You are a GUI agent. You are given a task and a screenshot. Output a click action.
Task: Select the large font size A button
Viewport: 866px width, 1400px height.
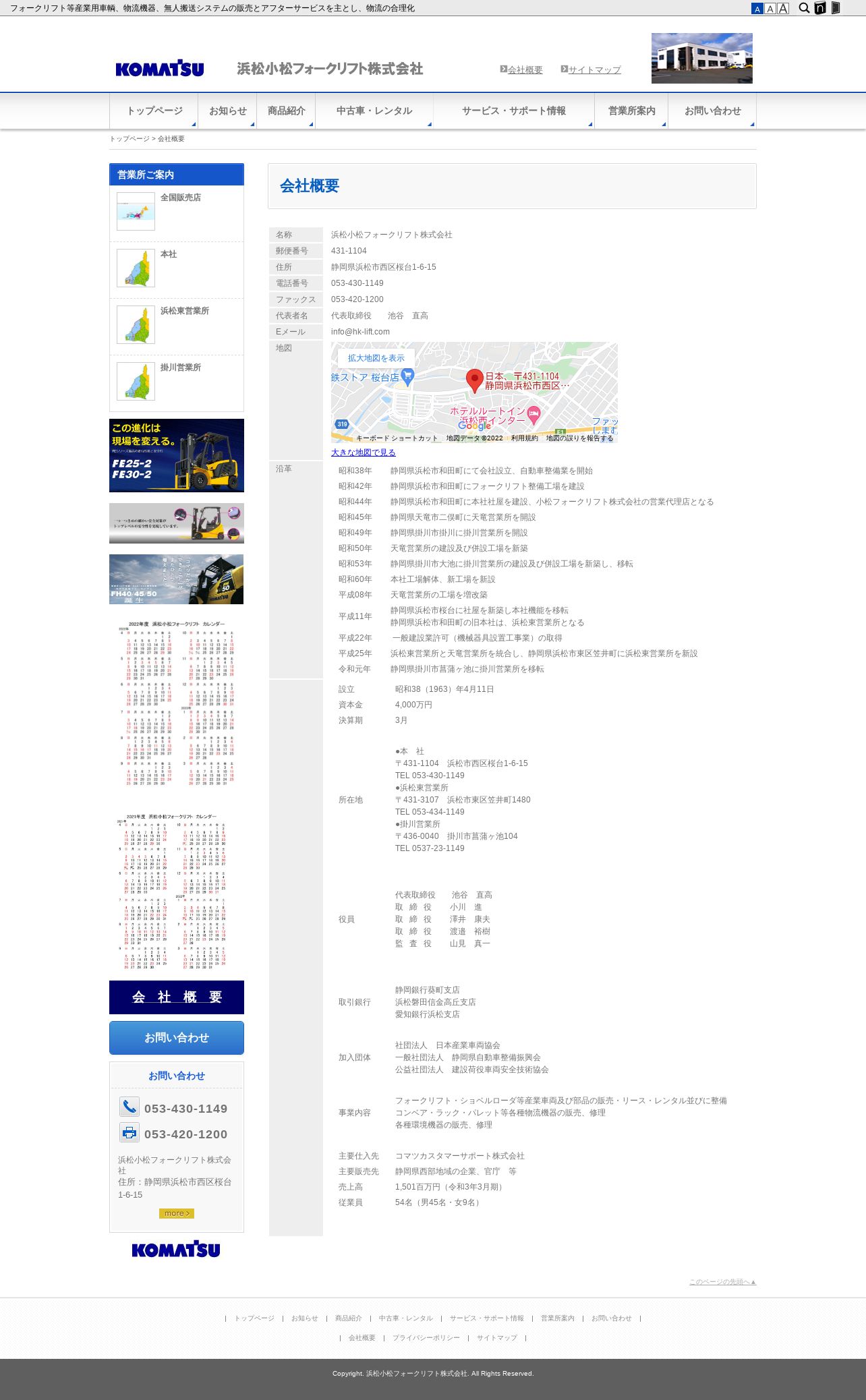coord(783,9)
